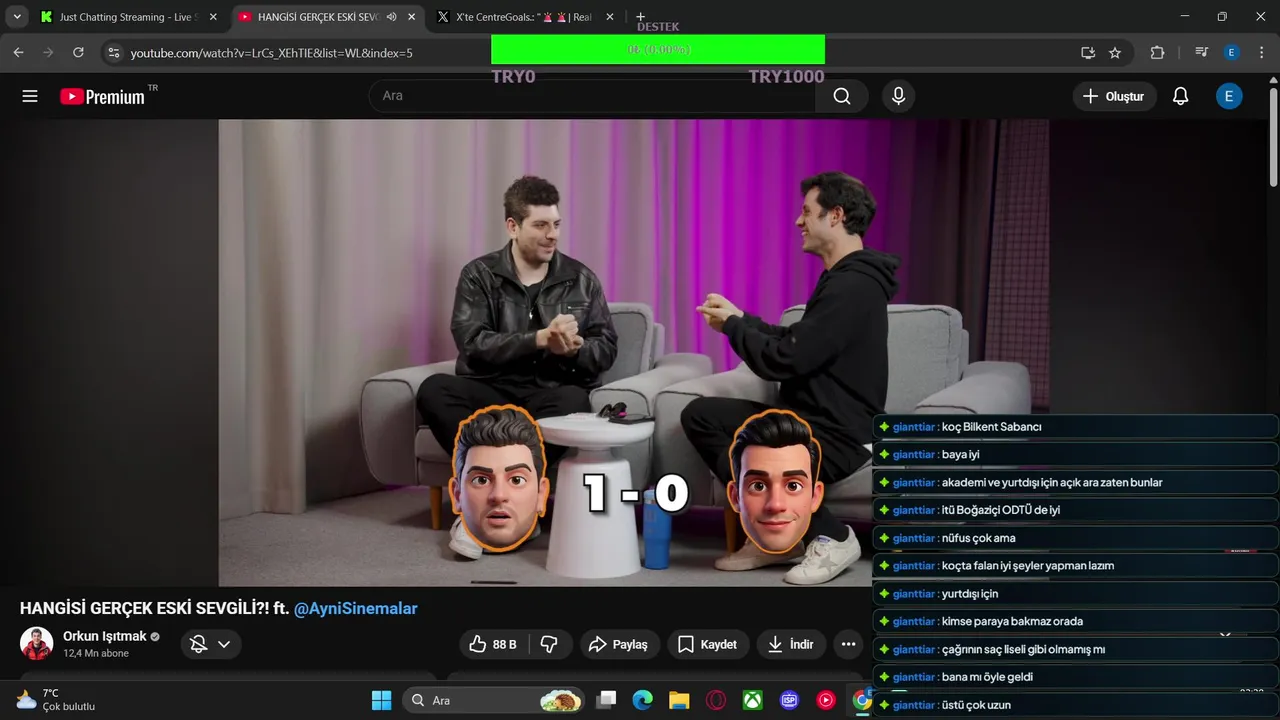Open the weather widget showing 7°C

pyautogui.click(x=56, y=700)
